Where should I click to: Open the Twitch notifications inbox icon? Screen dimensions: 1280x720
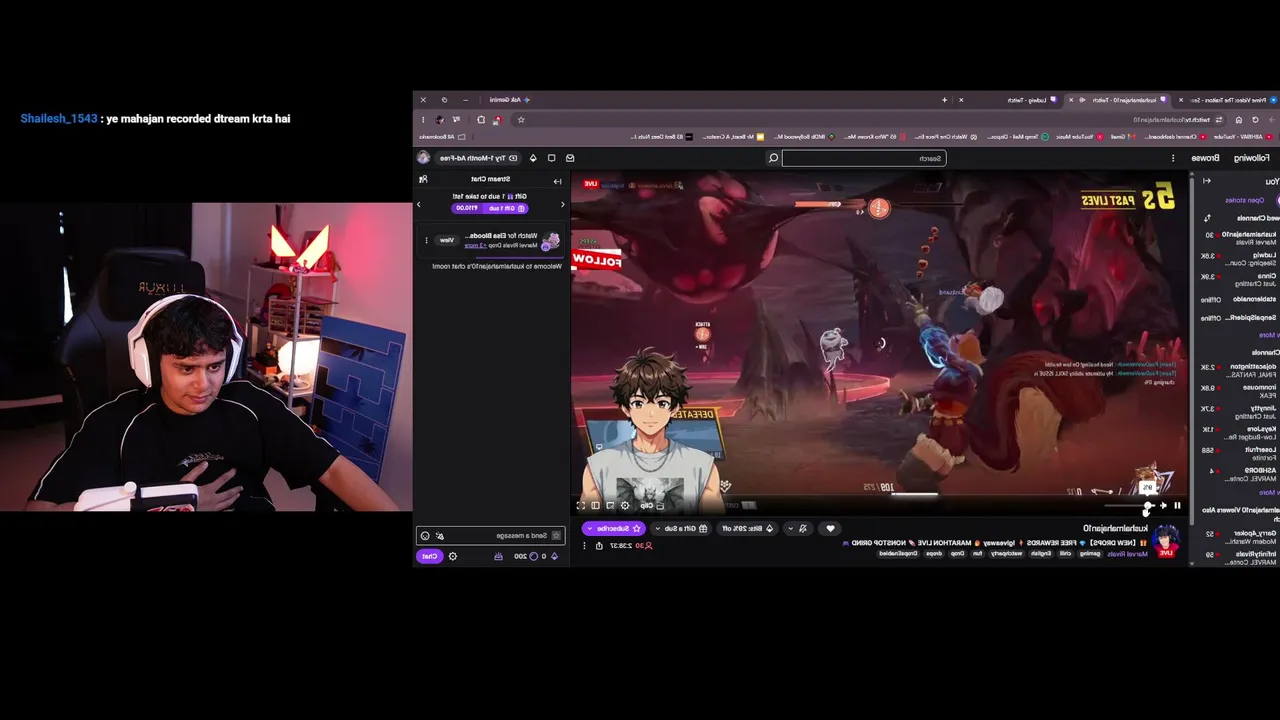570,158
